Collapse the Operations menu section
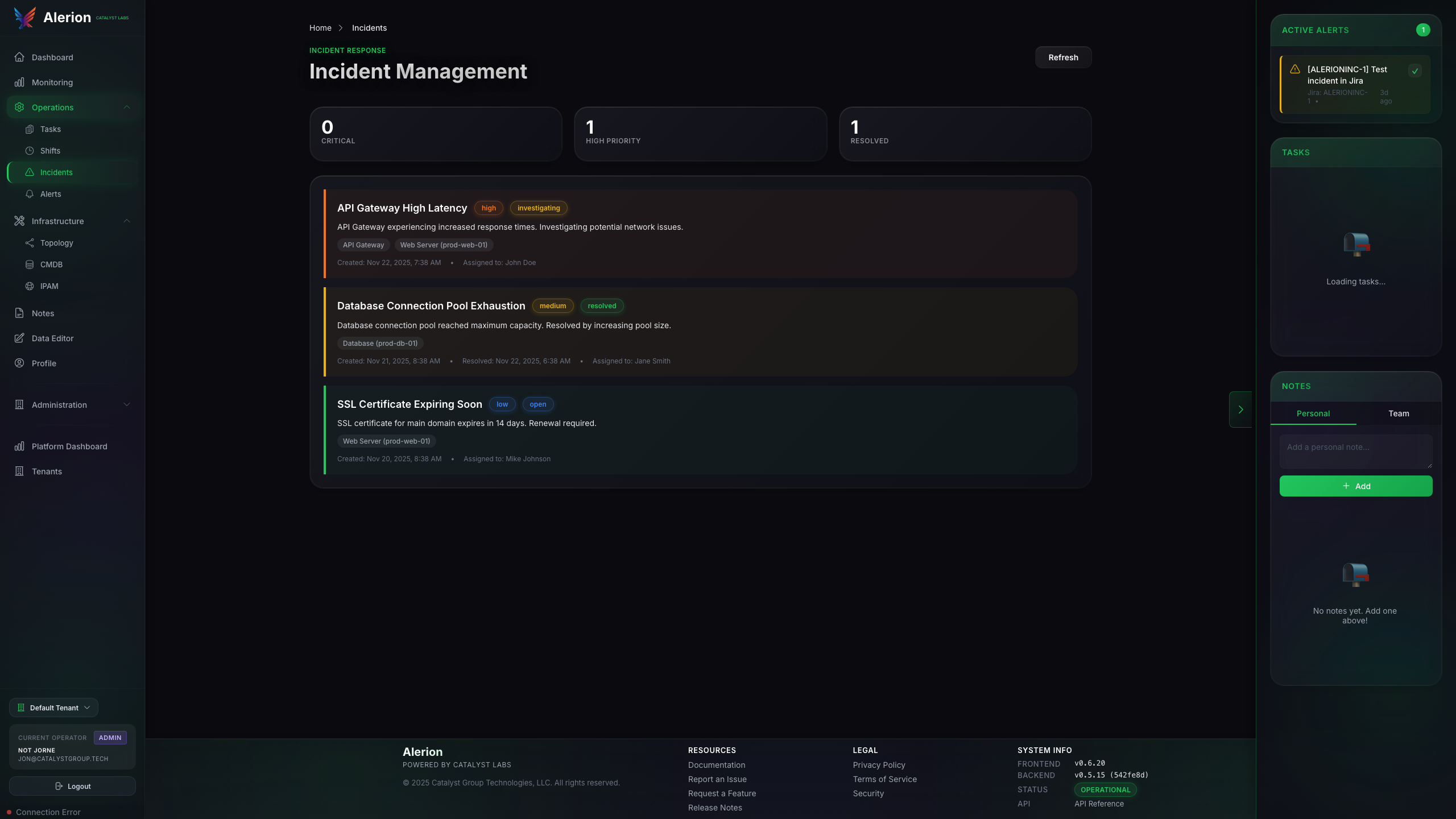Viewport: 1456px width, 819px height. (127, 107)
